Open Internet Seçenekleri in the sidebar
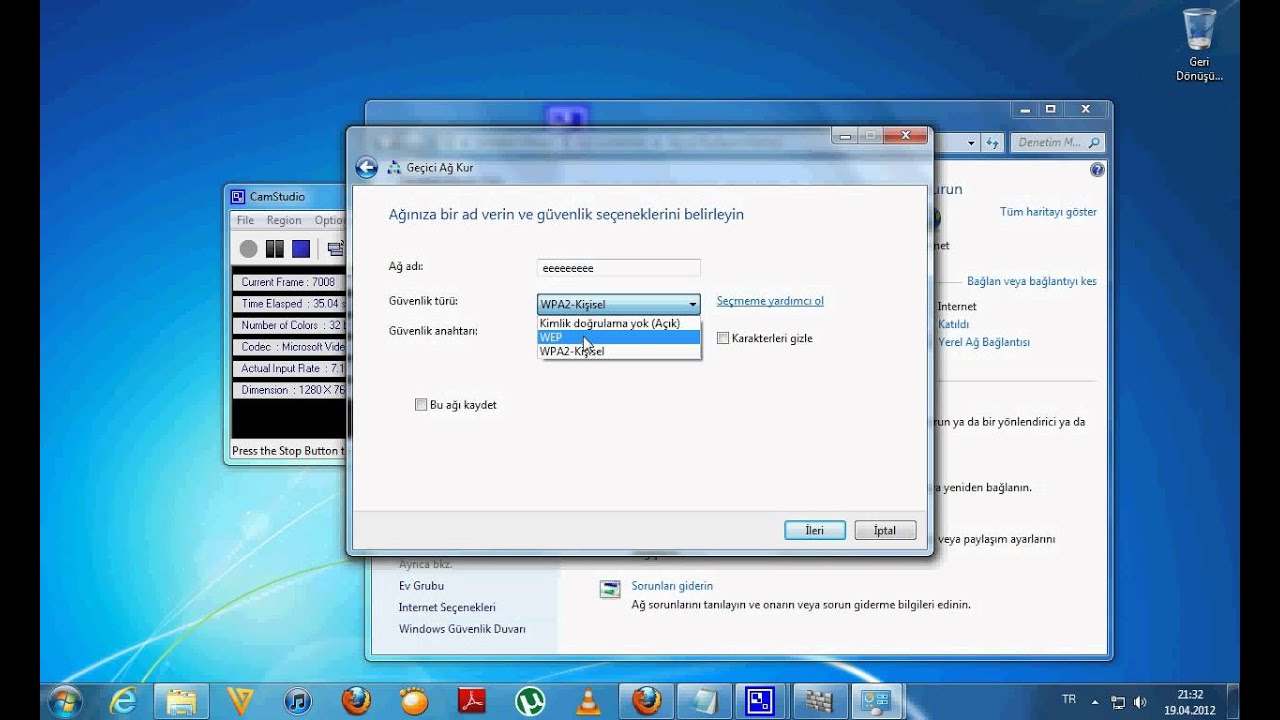Screen dimensions: 1280x720 [x=447, y=608]
